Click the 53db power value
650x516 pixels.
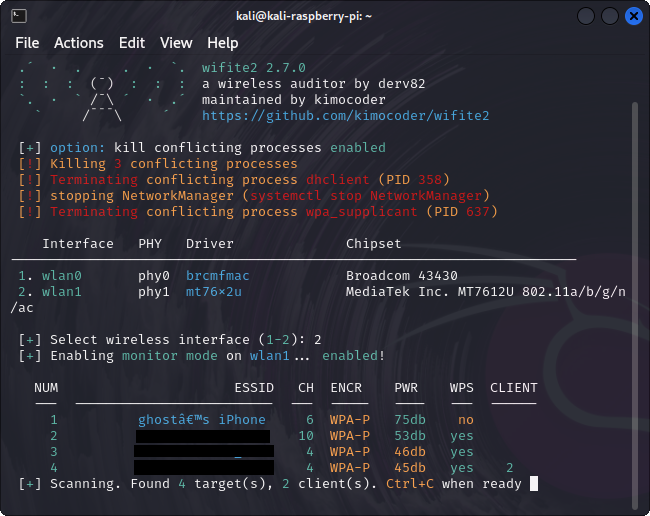tap(410, 436)
